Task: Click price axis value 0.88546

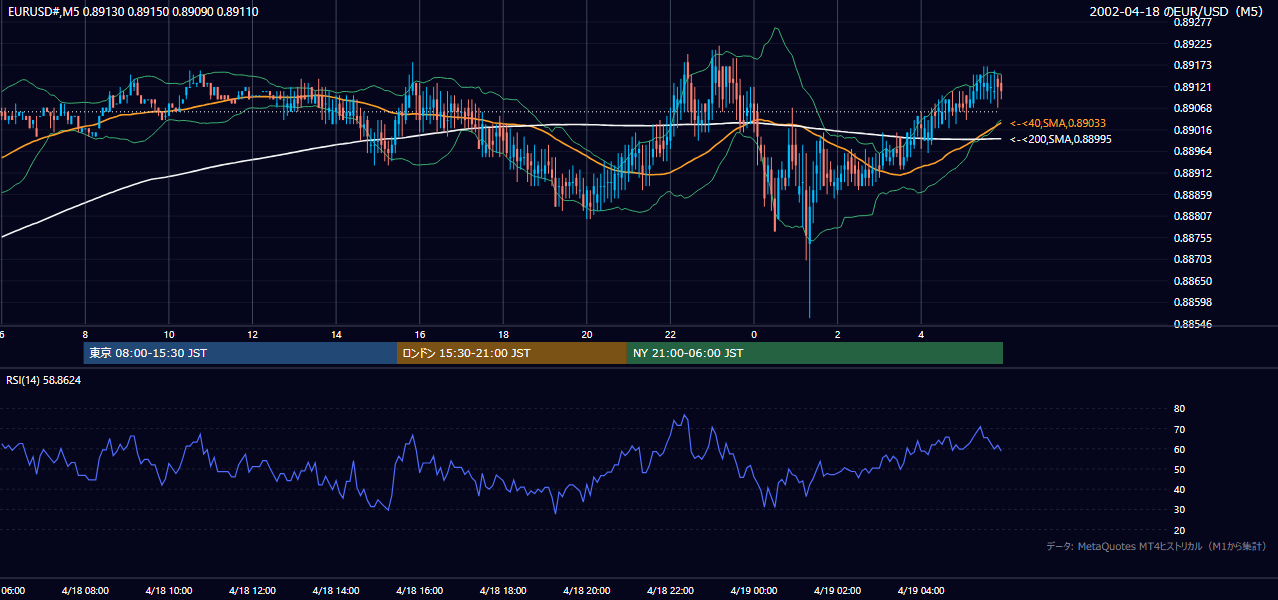Action: (1192, 324)
